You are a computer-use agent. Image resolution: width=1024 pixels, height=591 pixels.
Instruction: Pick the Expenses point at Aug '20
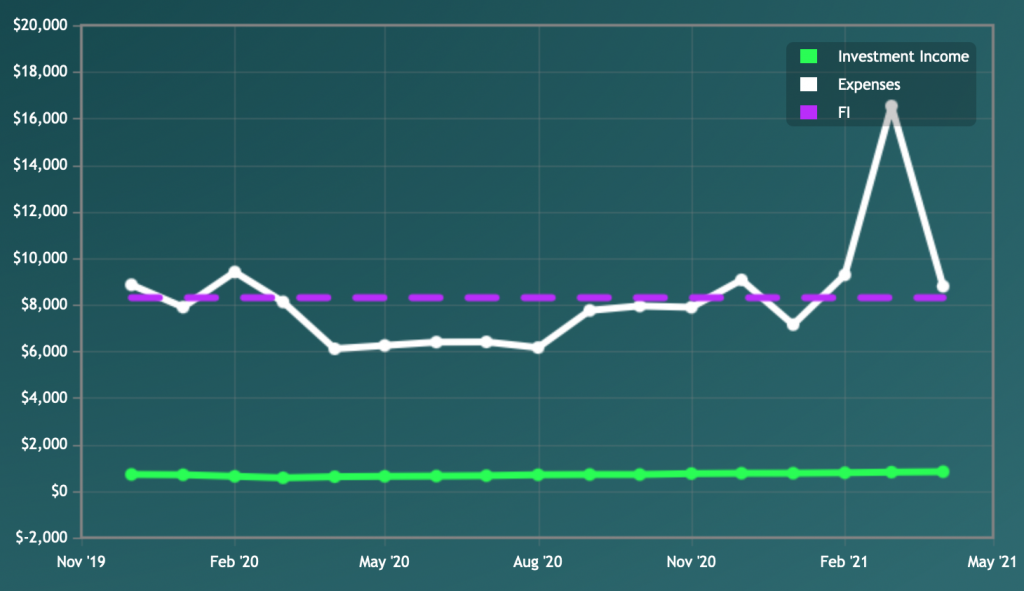click(538, 347)
